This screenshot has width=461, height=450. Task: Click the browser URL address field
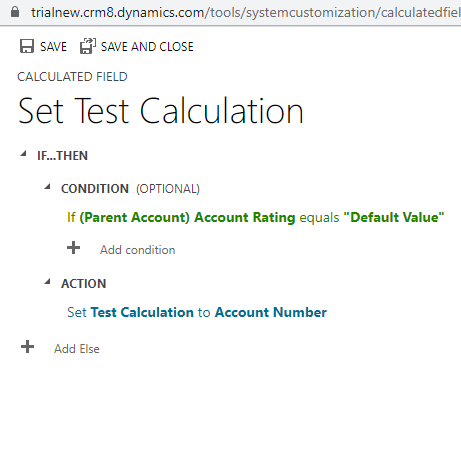246,12
